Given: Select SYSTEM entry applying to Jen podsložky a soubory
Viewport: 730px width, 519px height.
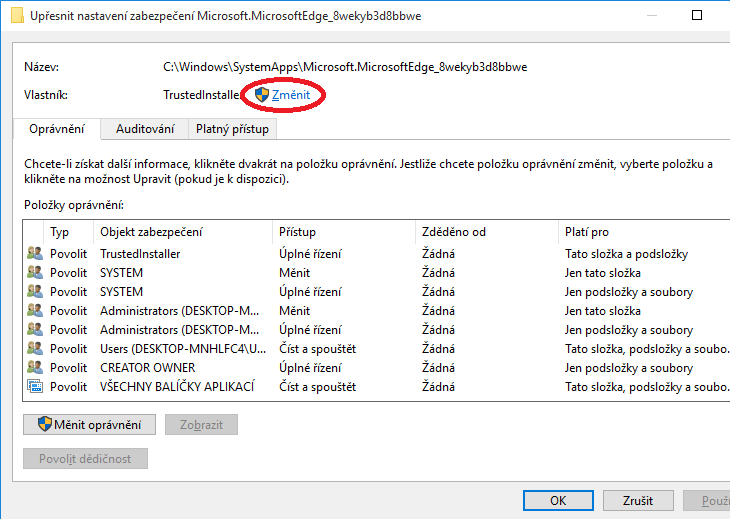Looking at the screenshot, I should (377, 292).
